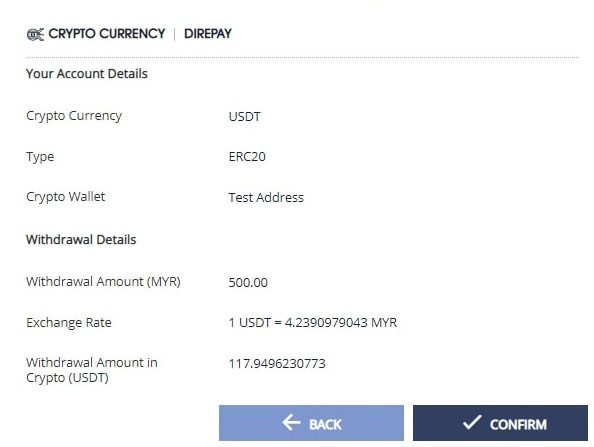Select the DIREPAY header label
Image resolution: width=594 pixels, height=447 pixels.
(208, 34)
